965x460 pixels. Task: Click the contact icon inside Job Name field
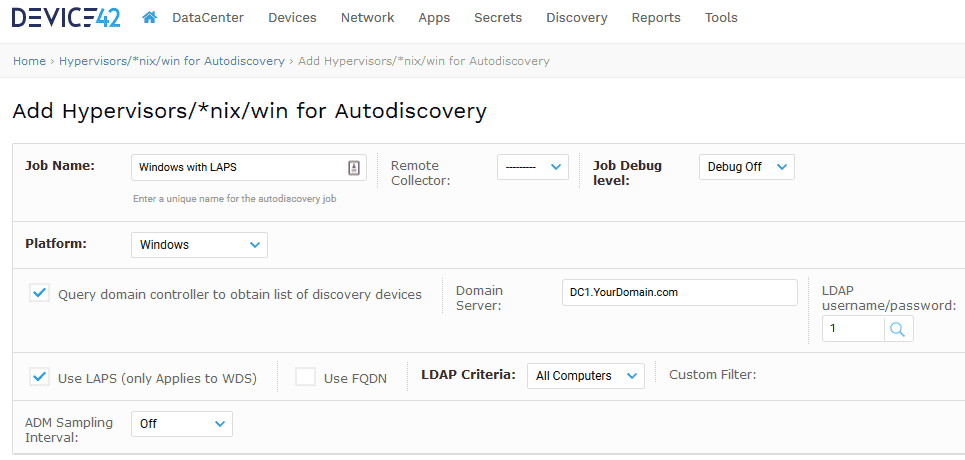click(x=354, y=167)
